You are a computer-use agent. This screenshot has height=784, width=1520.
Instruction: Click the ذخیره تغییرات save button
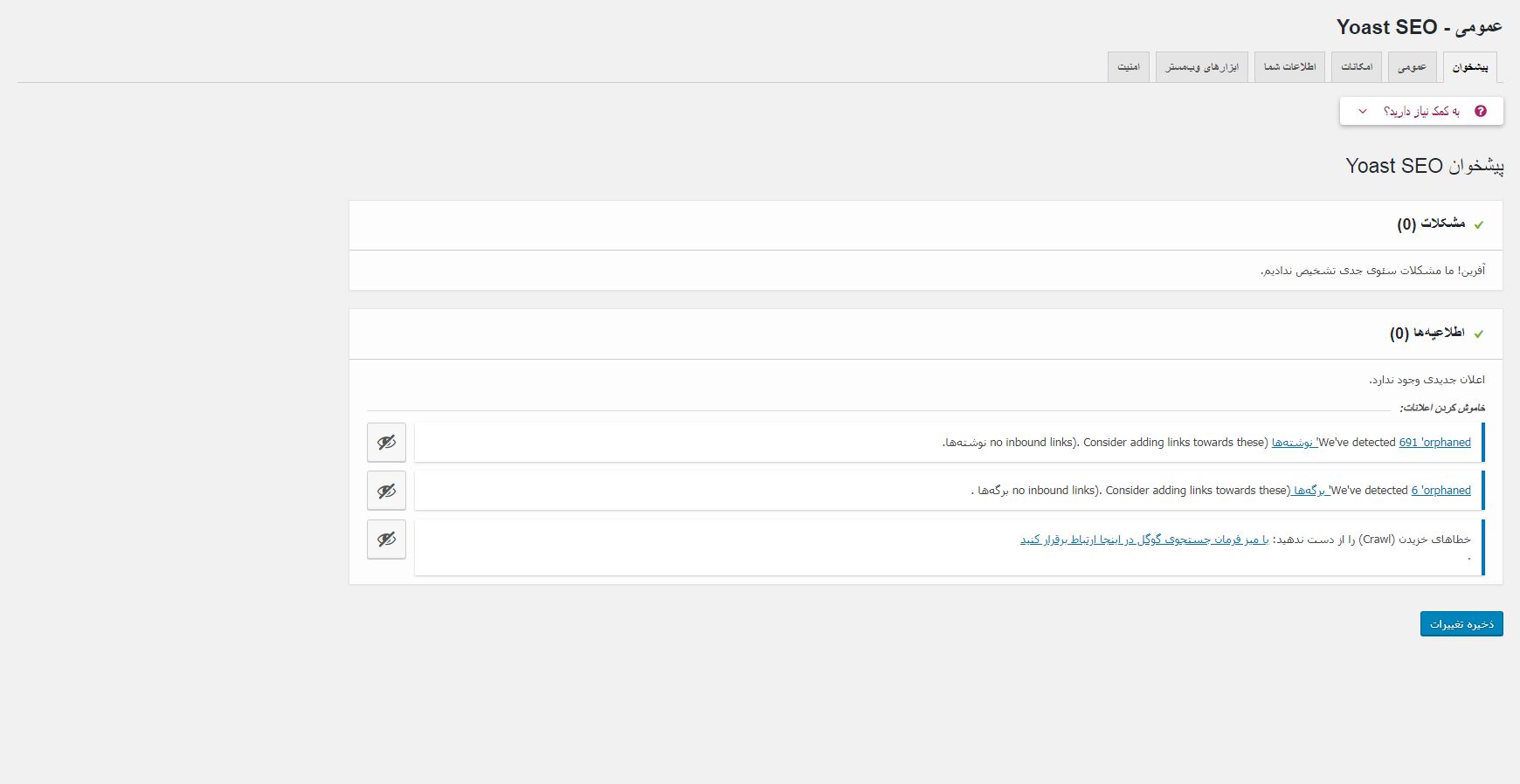tap(1461, 623)
